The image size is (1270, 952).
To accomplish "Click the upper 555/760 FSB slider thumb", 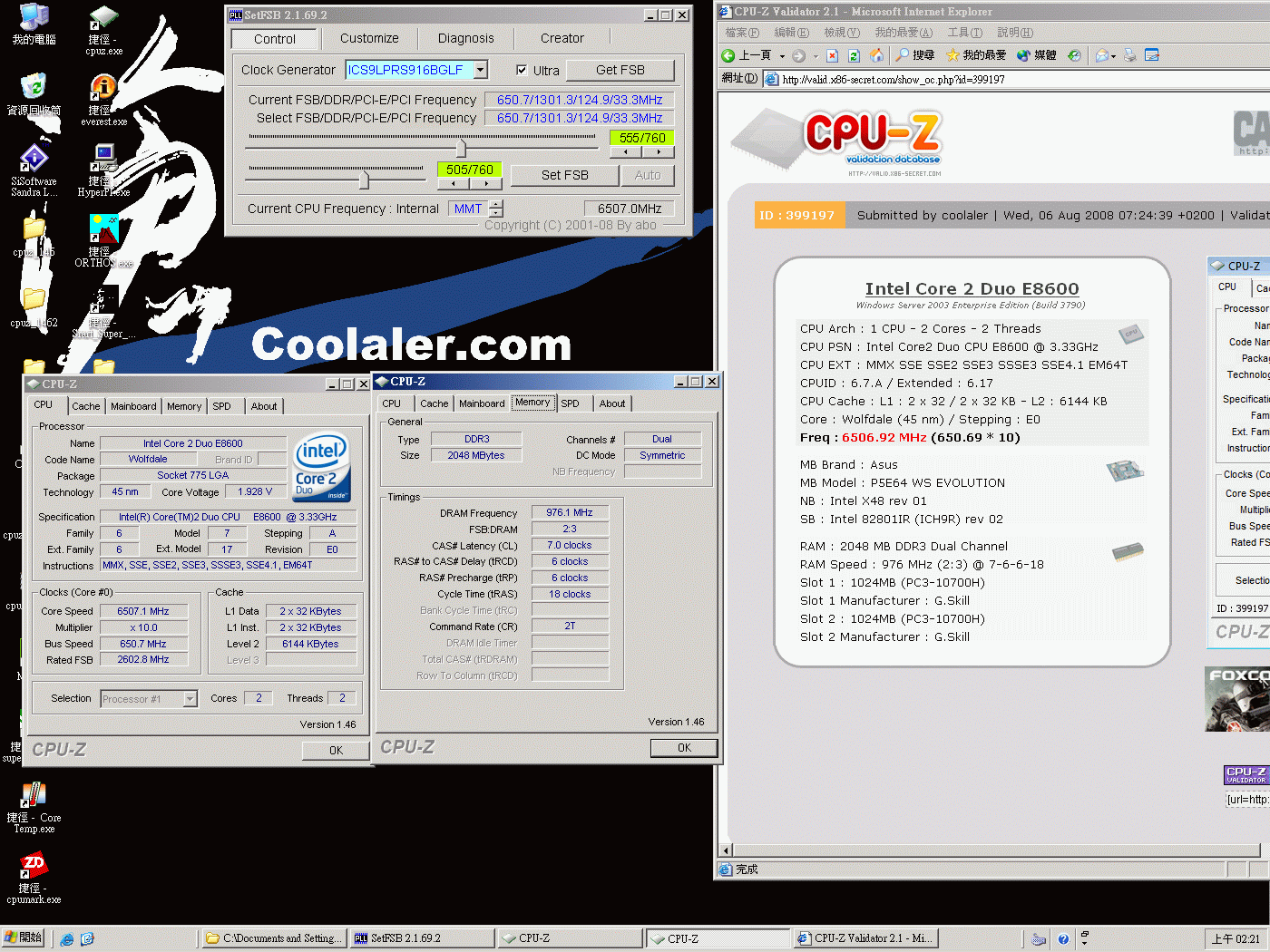I will [461, 147].
